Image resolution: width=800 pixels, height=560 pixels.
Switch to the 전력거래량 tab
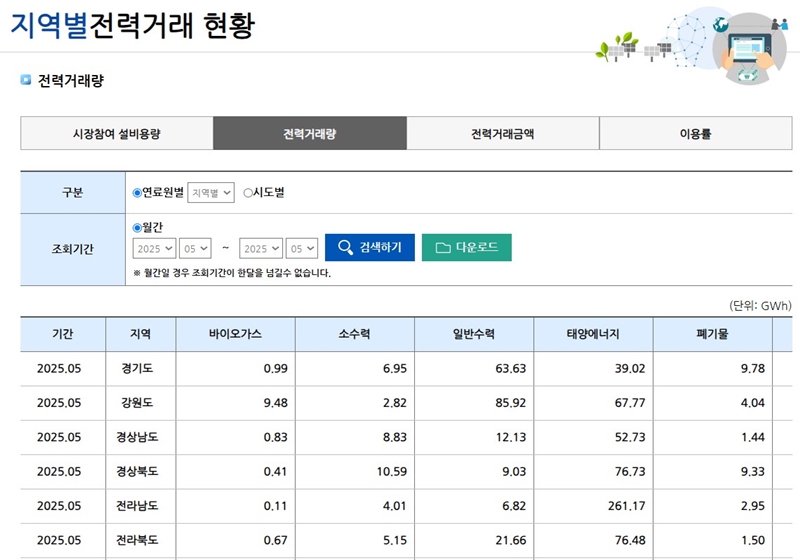click(x=310, y=134)
